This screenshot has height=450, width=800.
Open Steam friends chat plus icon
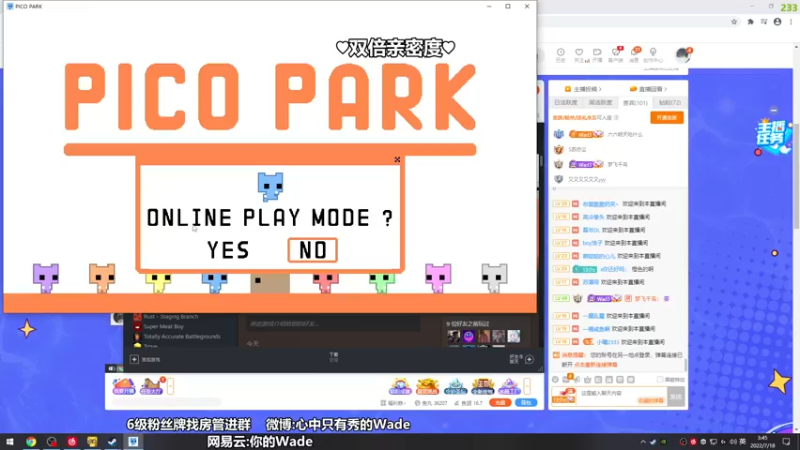click(x=529, y=359)
